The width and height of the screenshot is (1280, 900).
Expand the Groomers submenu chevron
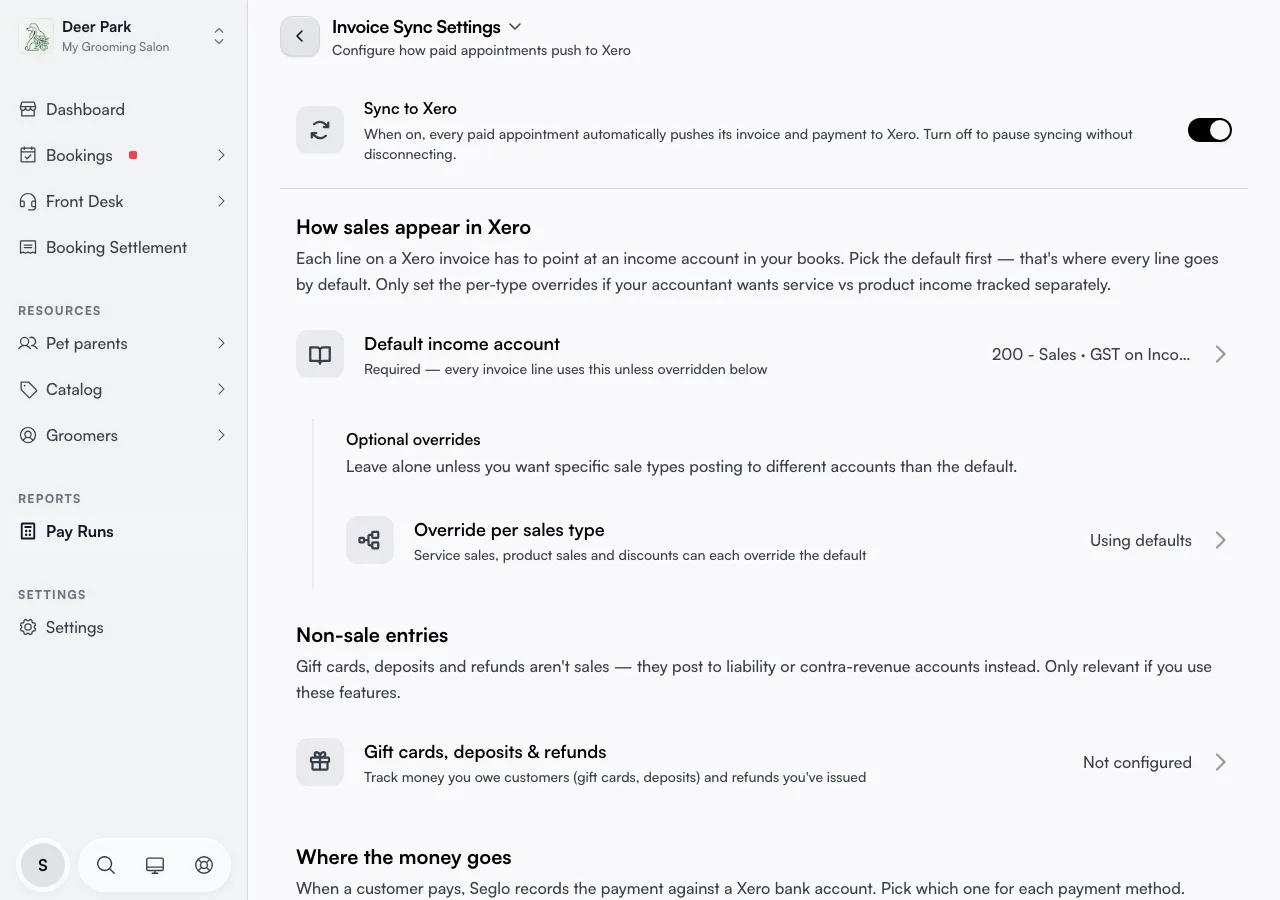point(221,435)
